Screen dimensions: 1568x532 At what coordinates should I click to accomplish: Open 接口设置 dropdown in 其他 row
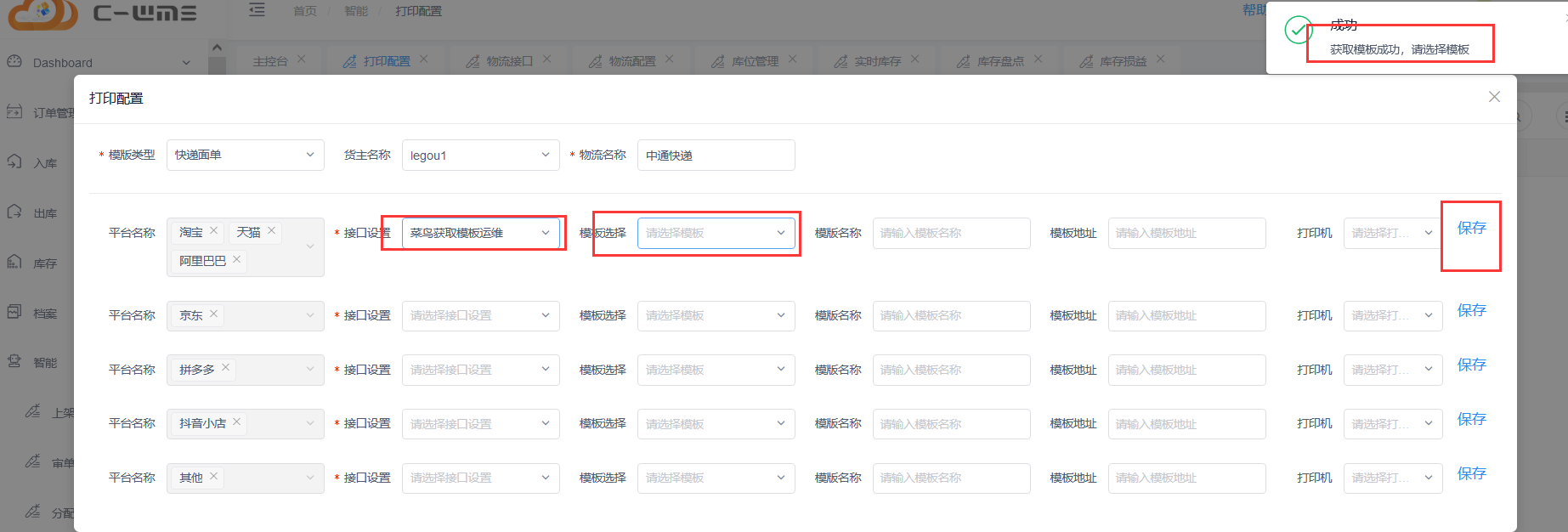(481, 478)
